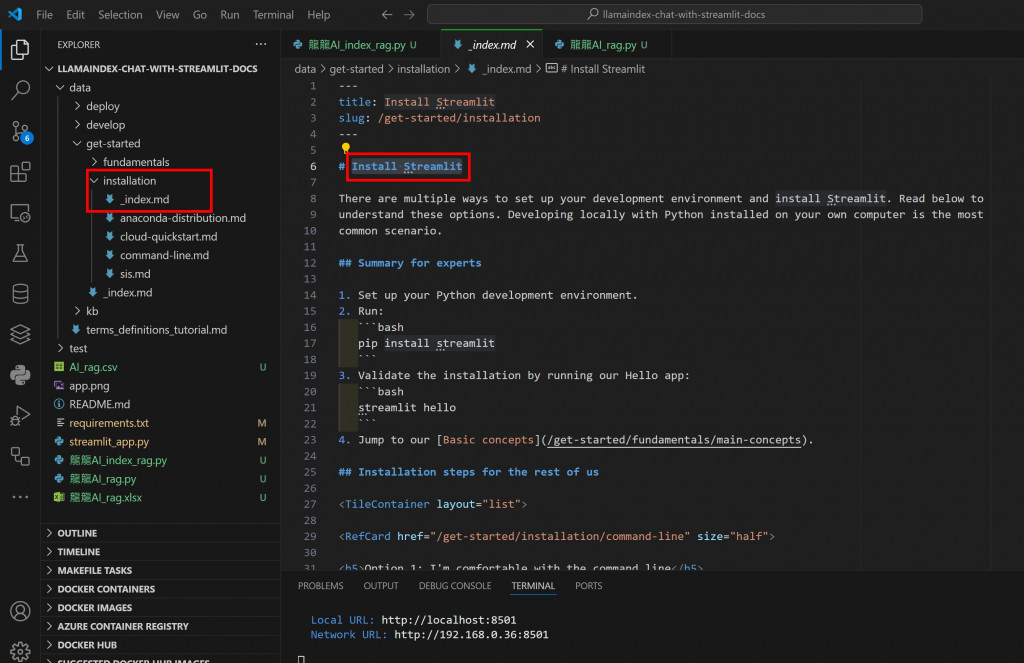This screenshot has width=1024, height=663.
Task: Open streamlit_app.py file
Action: click(160, 442)
